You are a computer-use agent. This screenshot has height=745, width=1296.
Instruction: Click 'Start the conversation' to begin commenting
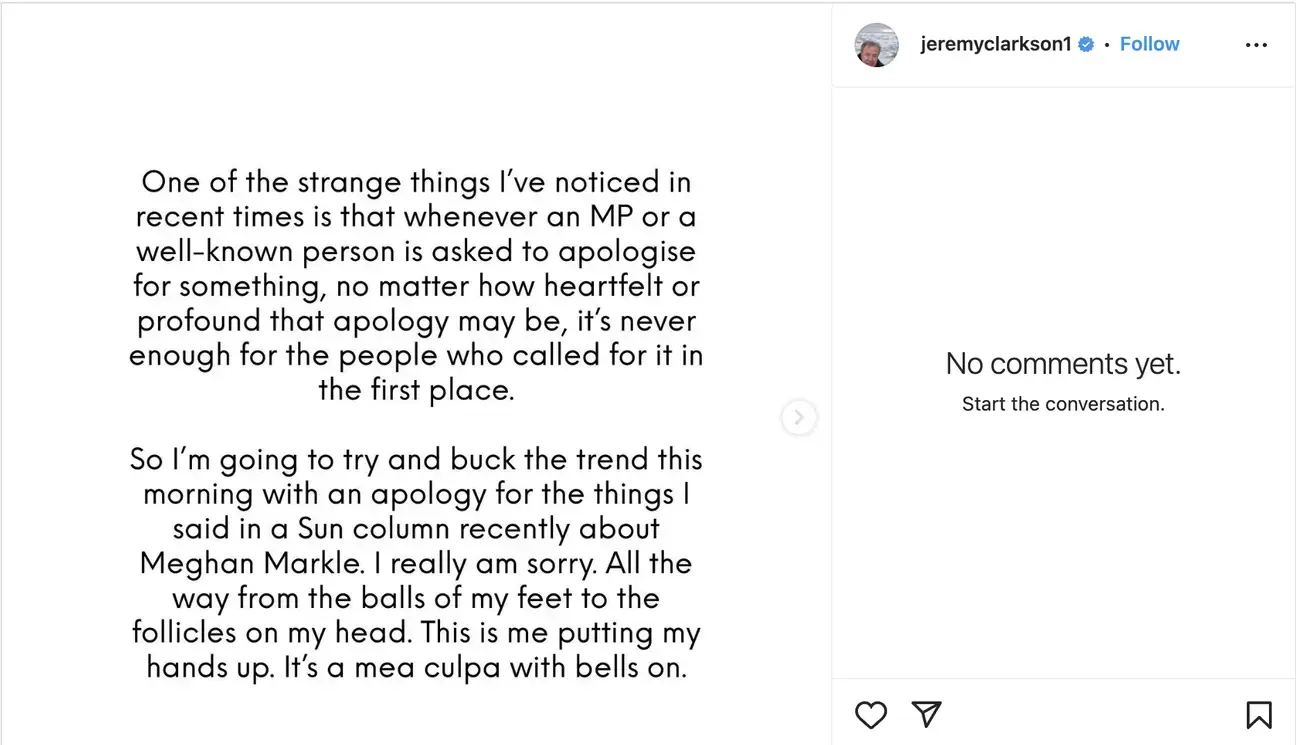point(1063,403)
